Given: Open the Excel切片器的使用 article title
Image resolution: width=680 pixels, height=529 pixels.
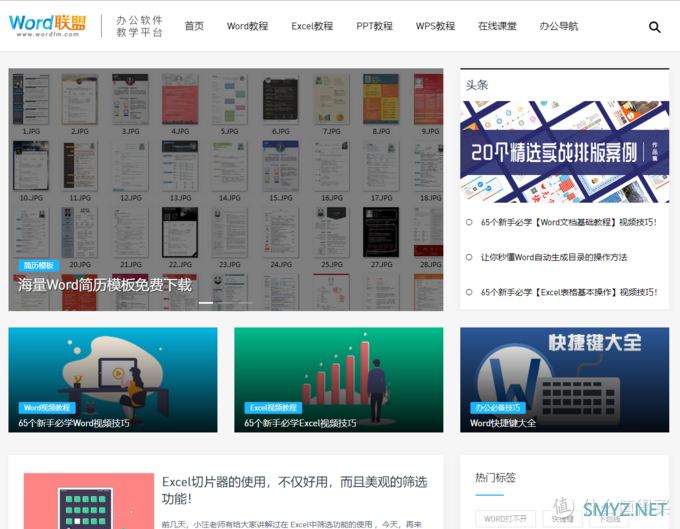Looking at the screenshot, I should coord(294,490).
